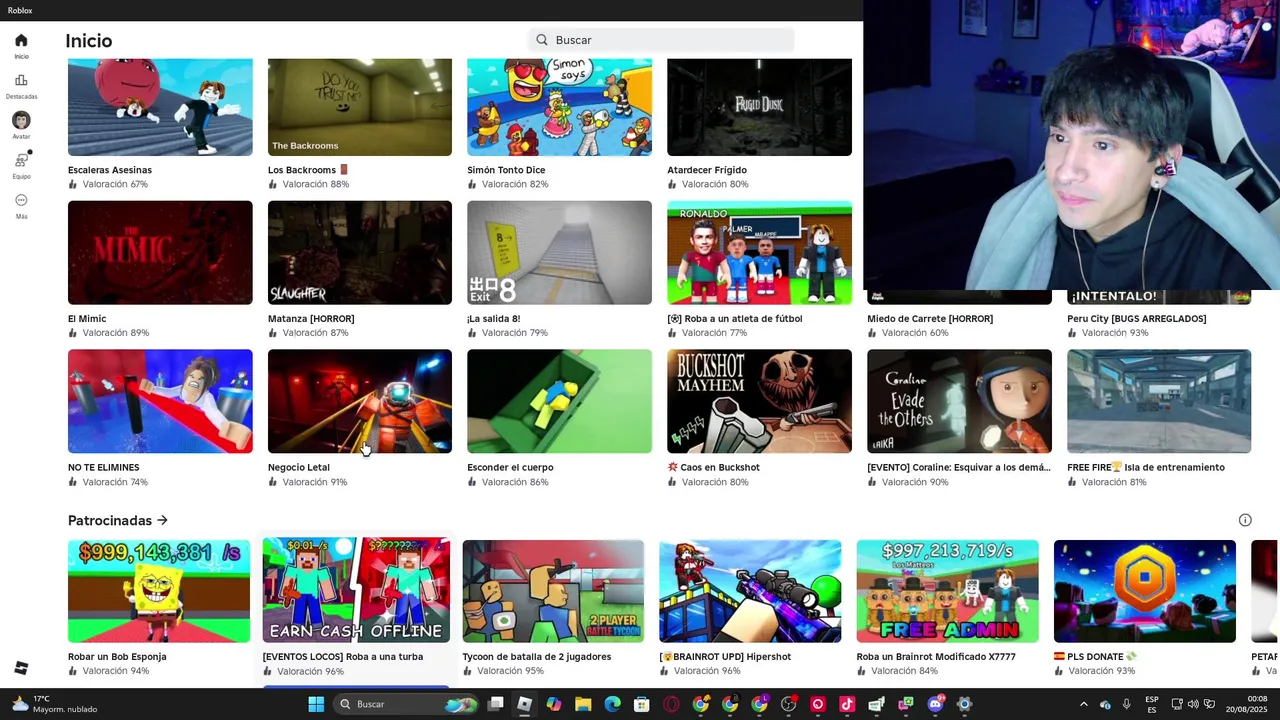Open NO TE ELIMINES game thumbnail

point(160,401)
